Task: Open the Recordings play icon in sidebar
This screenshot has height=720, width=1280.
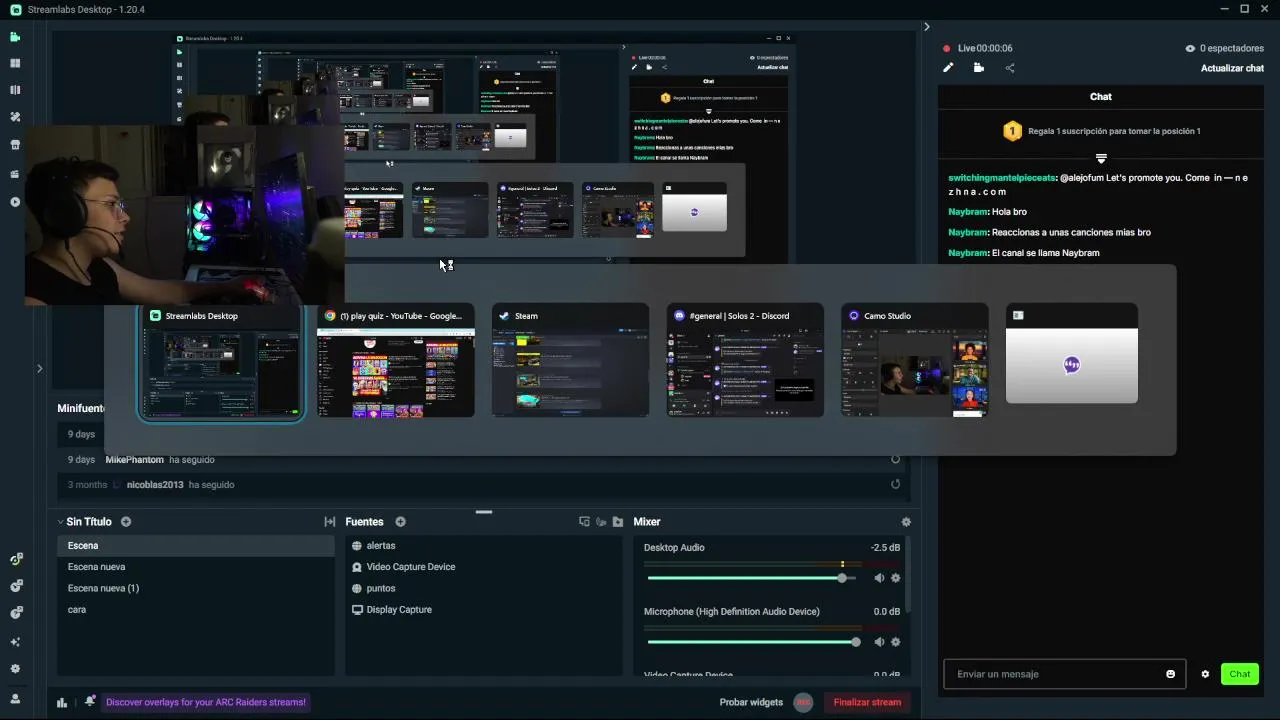Action: pyautogui.click(x=15, y=202)
